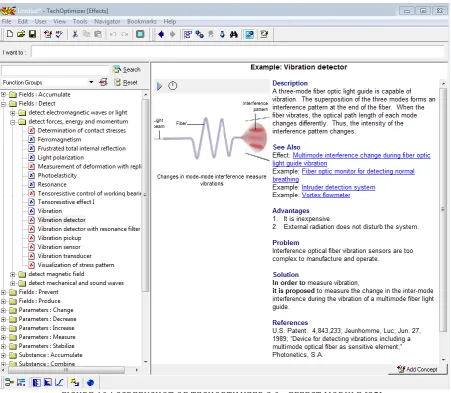Click the Undo arrow icon

(x=113, y=34)
